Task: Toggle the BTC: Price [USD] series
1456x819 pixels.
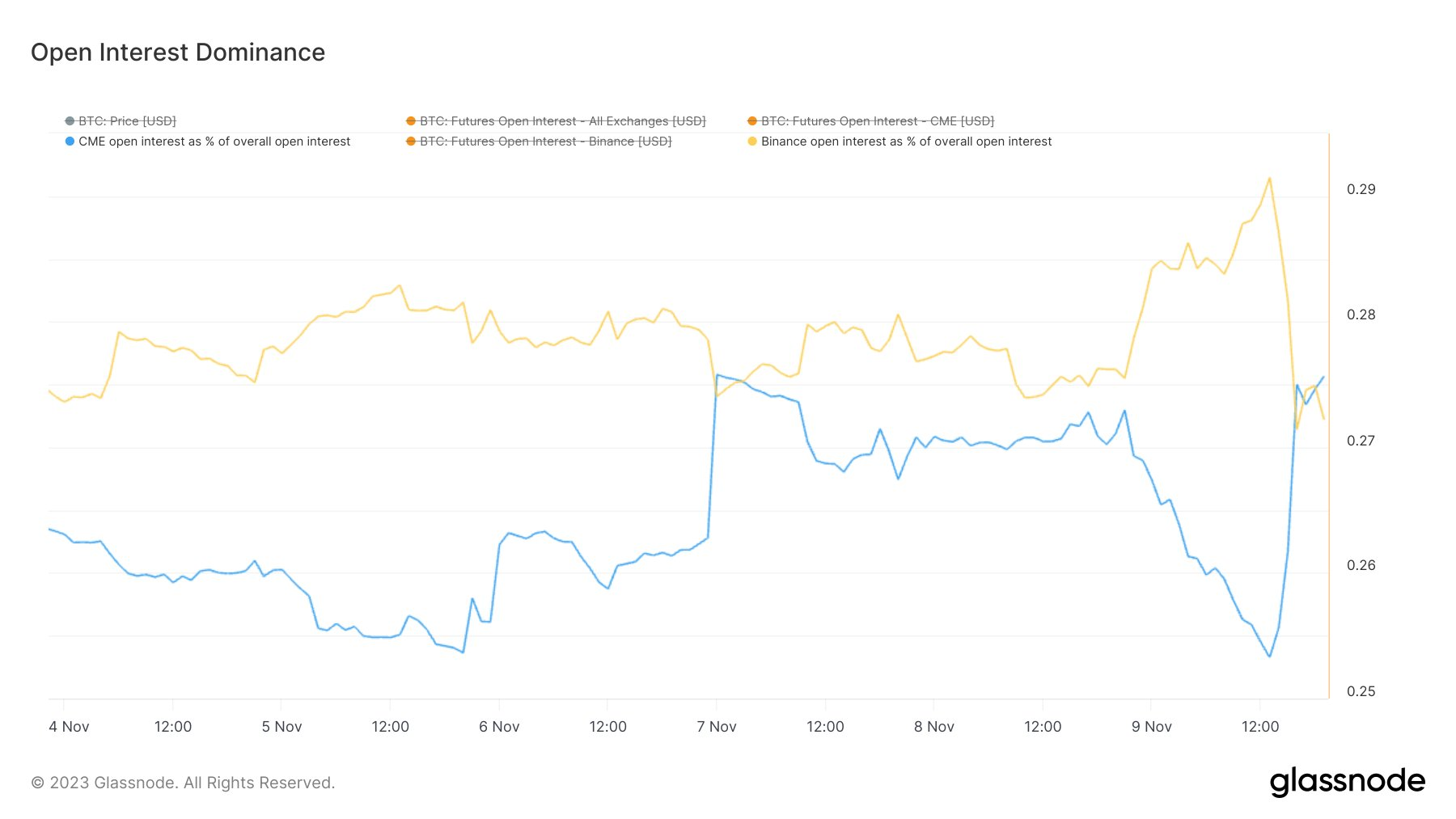Action: click(x=127, y=121)
